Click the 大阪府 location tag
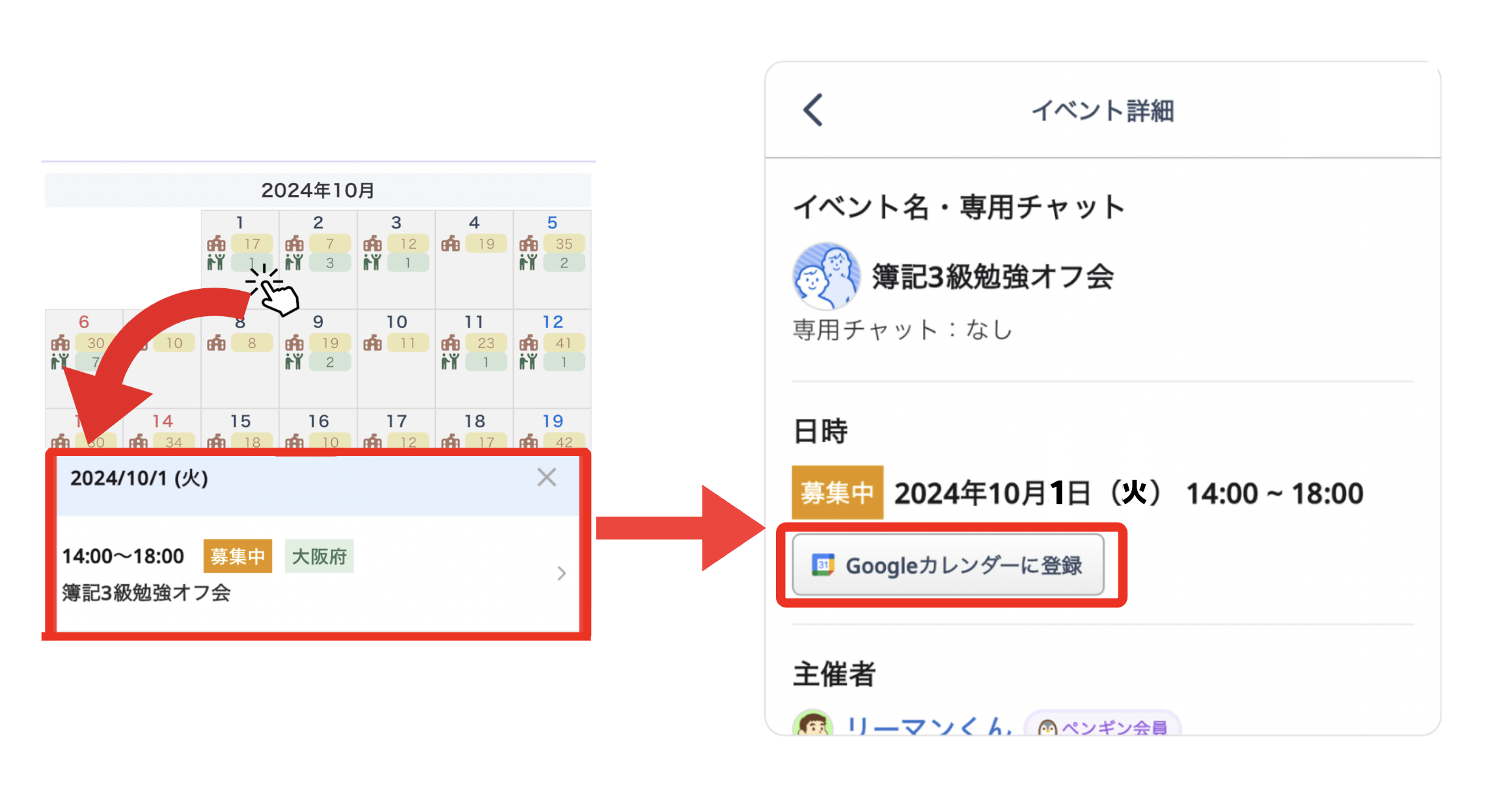Viewport: 1505px width, 812px height. pyautogui.click(x=318, y=556)
